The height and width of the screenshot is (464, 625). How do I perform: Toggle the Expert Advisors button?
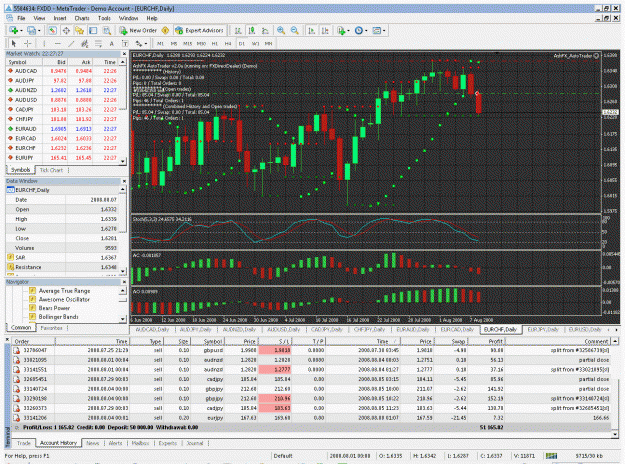[x=199, y=30]
